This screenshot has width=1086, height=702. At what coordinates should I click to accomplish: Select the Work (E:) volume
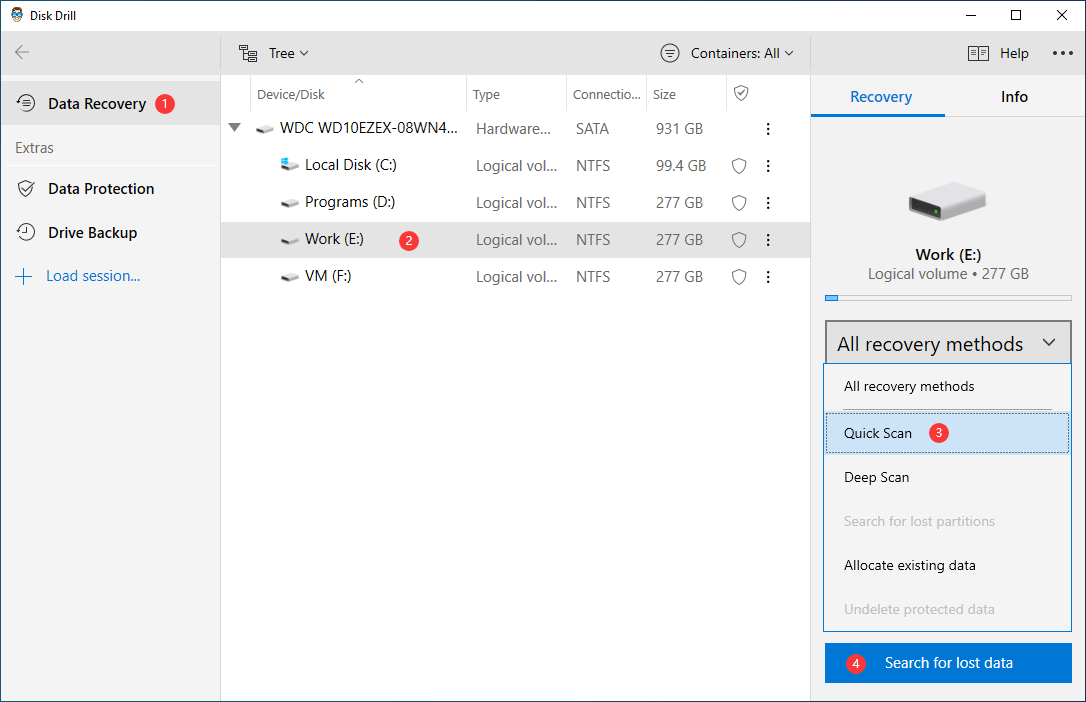pyautogui.click(x=515, y=240)
